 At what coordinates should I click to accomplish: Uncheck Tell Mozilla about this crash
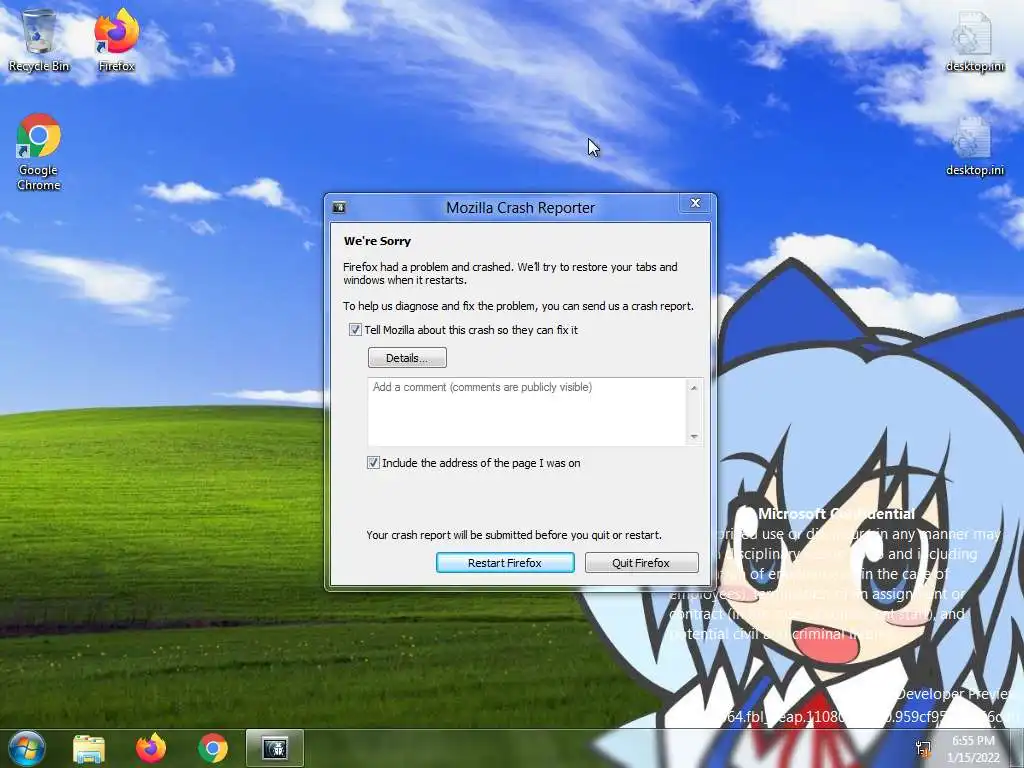[x=355, y=330]
